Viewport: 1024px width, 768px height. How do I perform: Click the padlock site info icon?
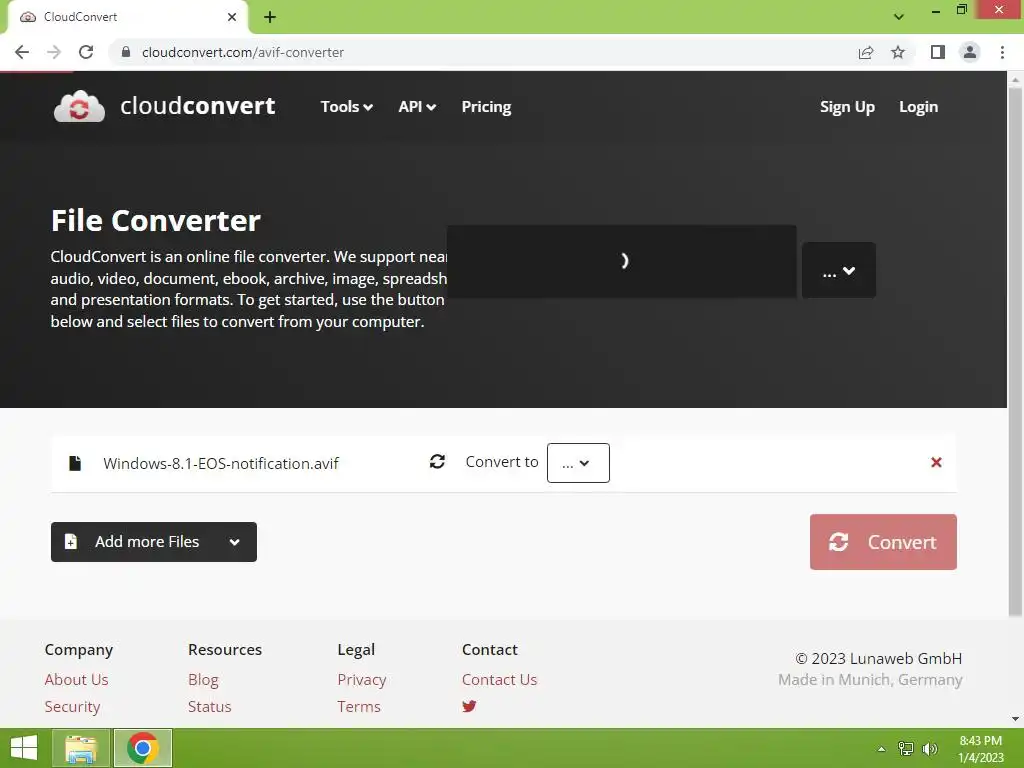click(126, 52)
